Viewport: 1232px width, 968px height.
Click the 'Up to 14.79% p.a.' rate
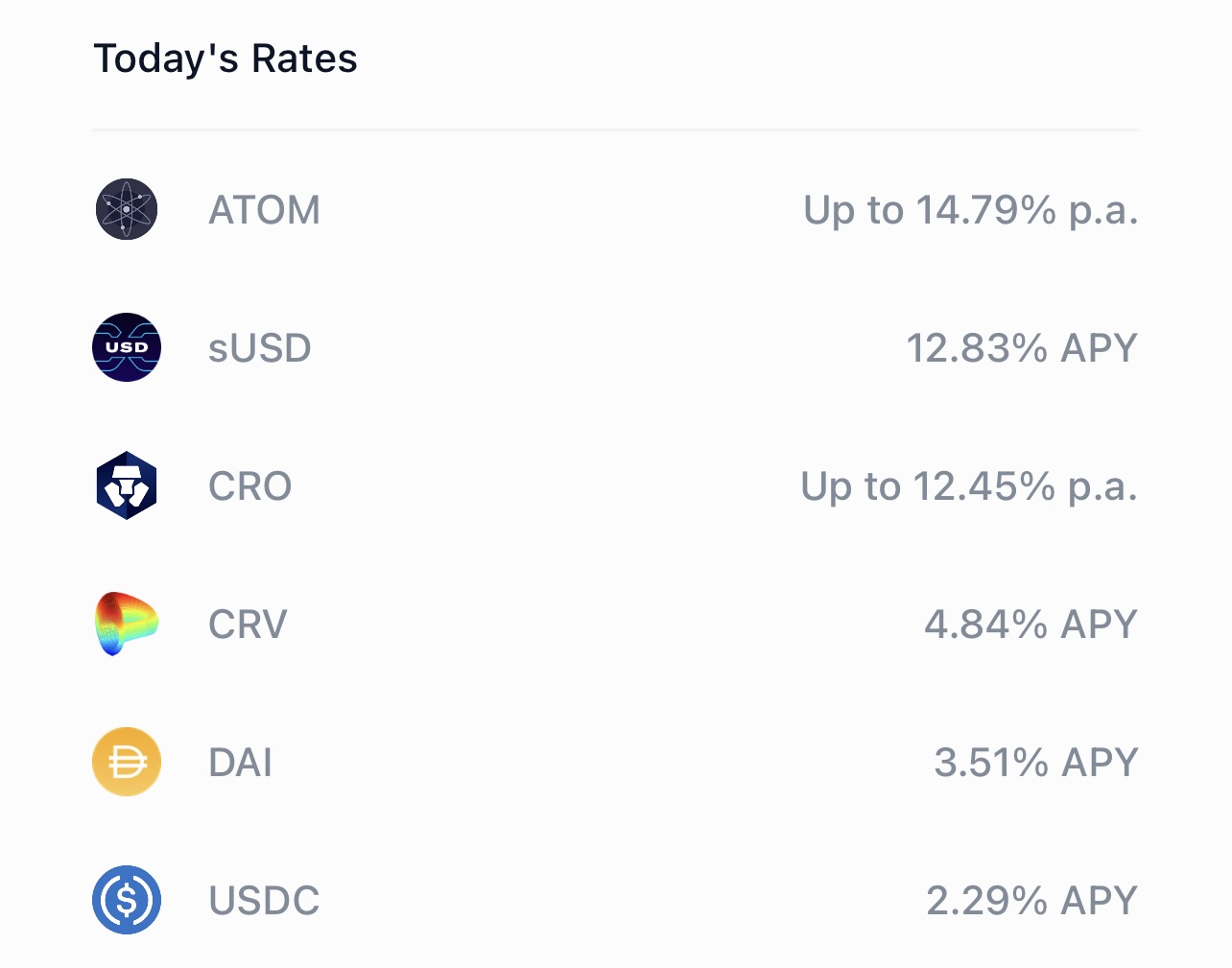click(x=970, y=210)
